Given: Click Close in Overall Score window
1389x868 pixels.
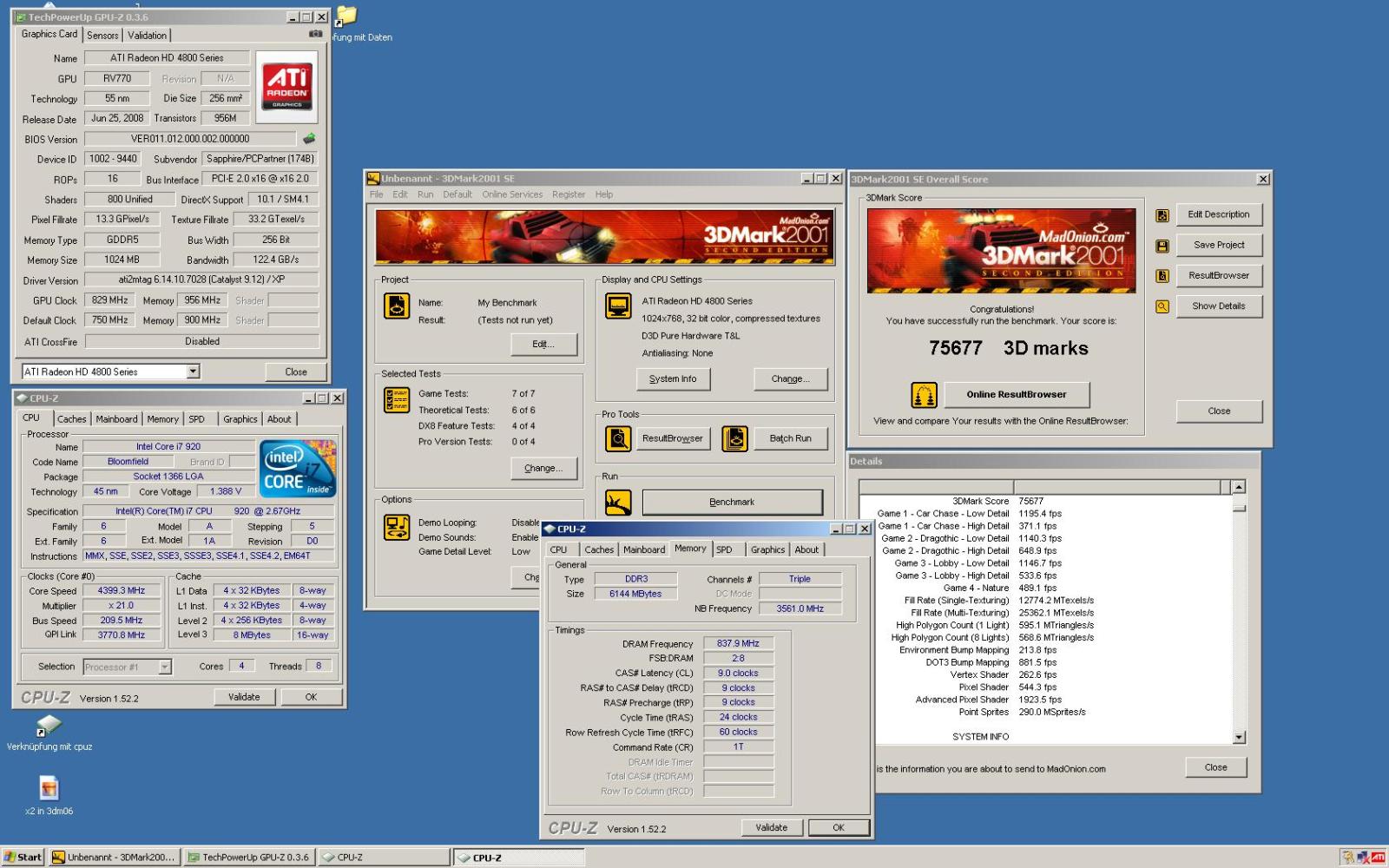Looking at the screenshot, I should click(1219, 411).
